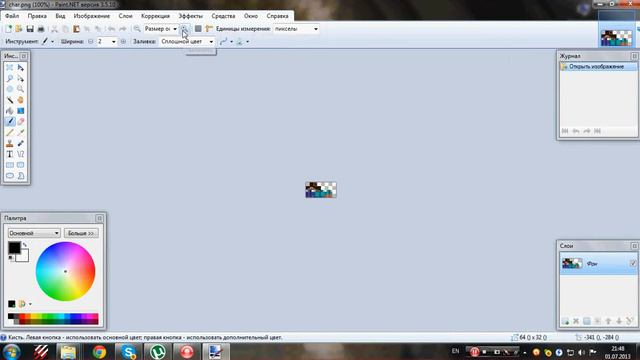This screenshot has height=360, width=640.
Task: Select the Pencil tool
Action: click(10, 132)
